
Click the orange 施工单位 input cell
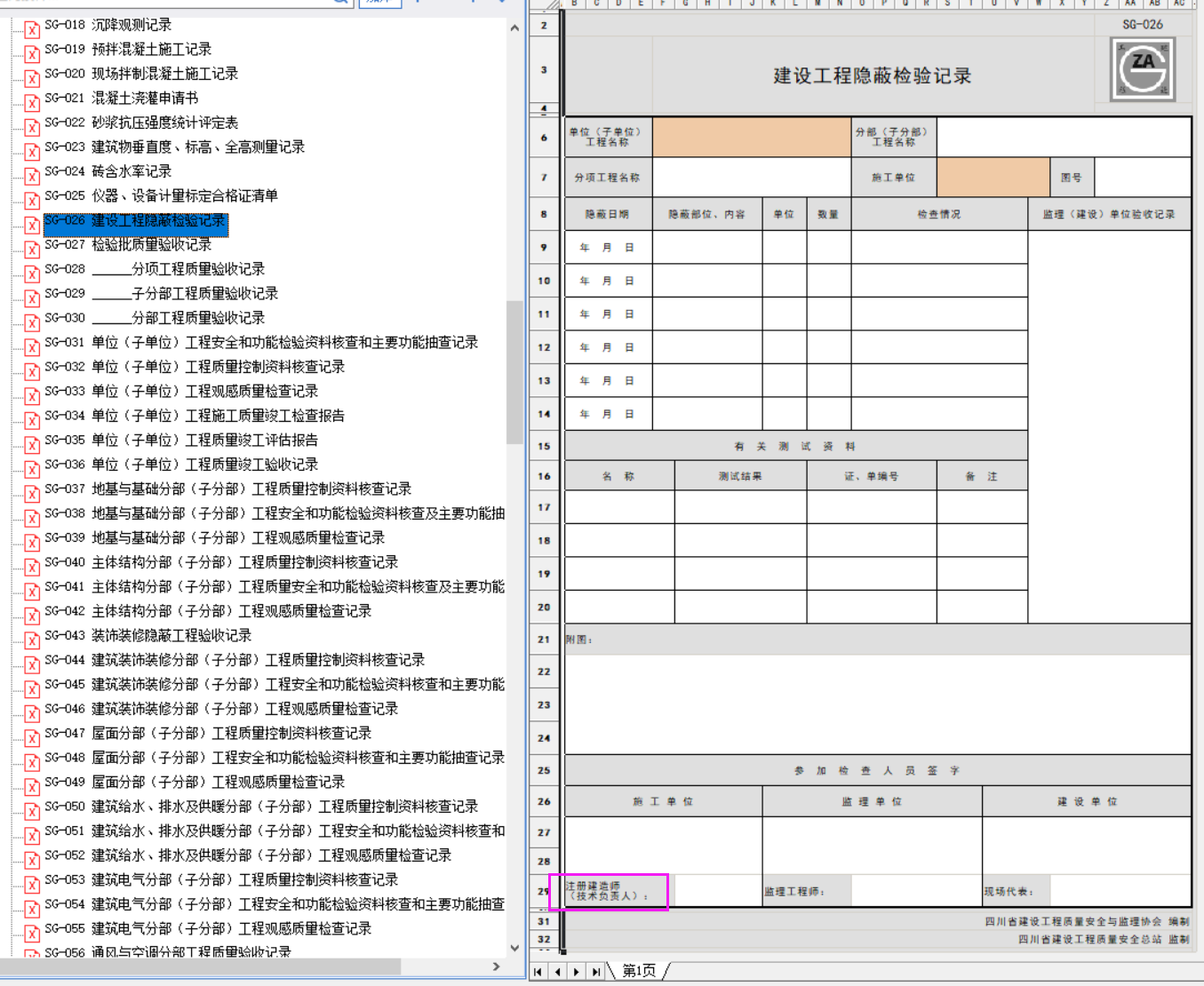coord(993,178)
